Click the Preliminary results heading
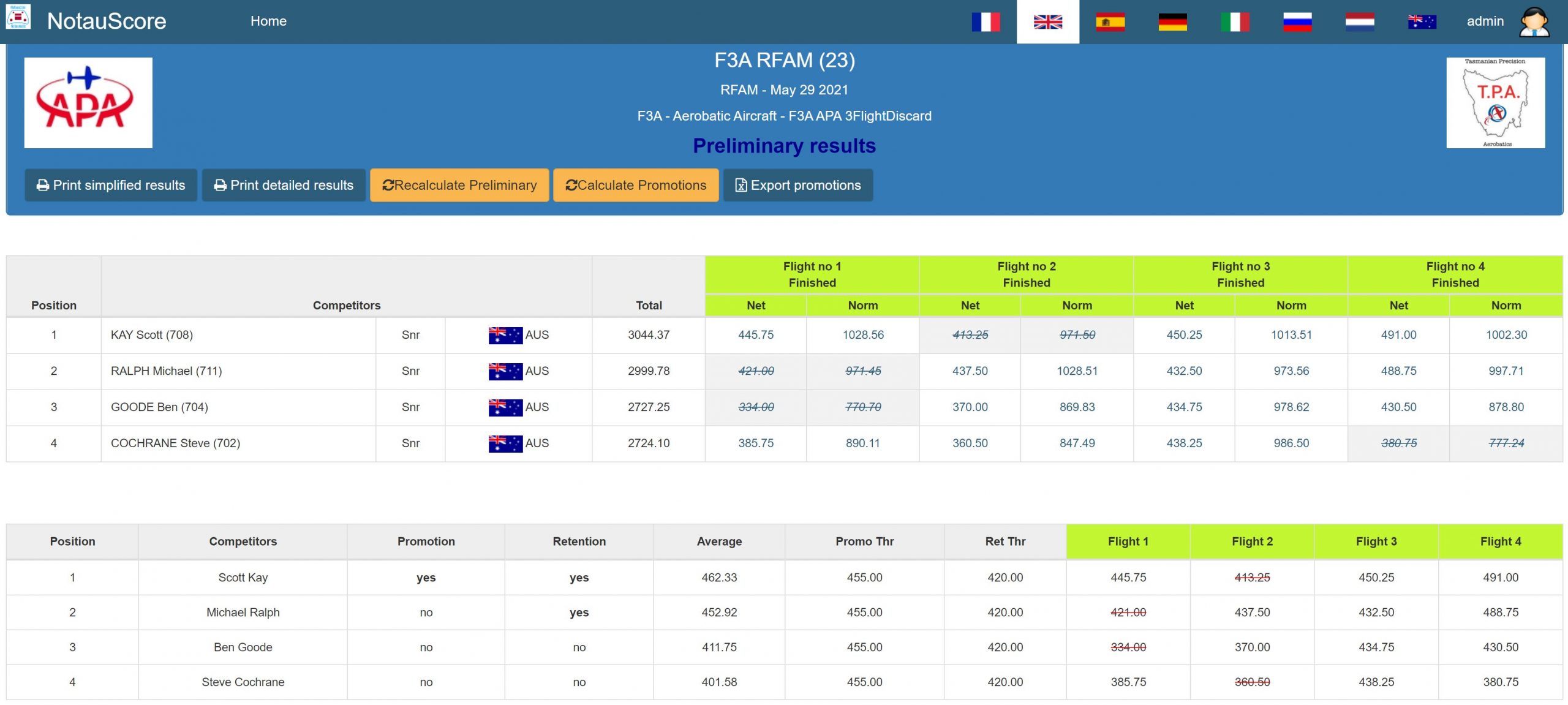 [784, 146]
